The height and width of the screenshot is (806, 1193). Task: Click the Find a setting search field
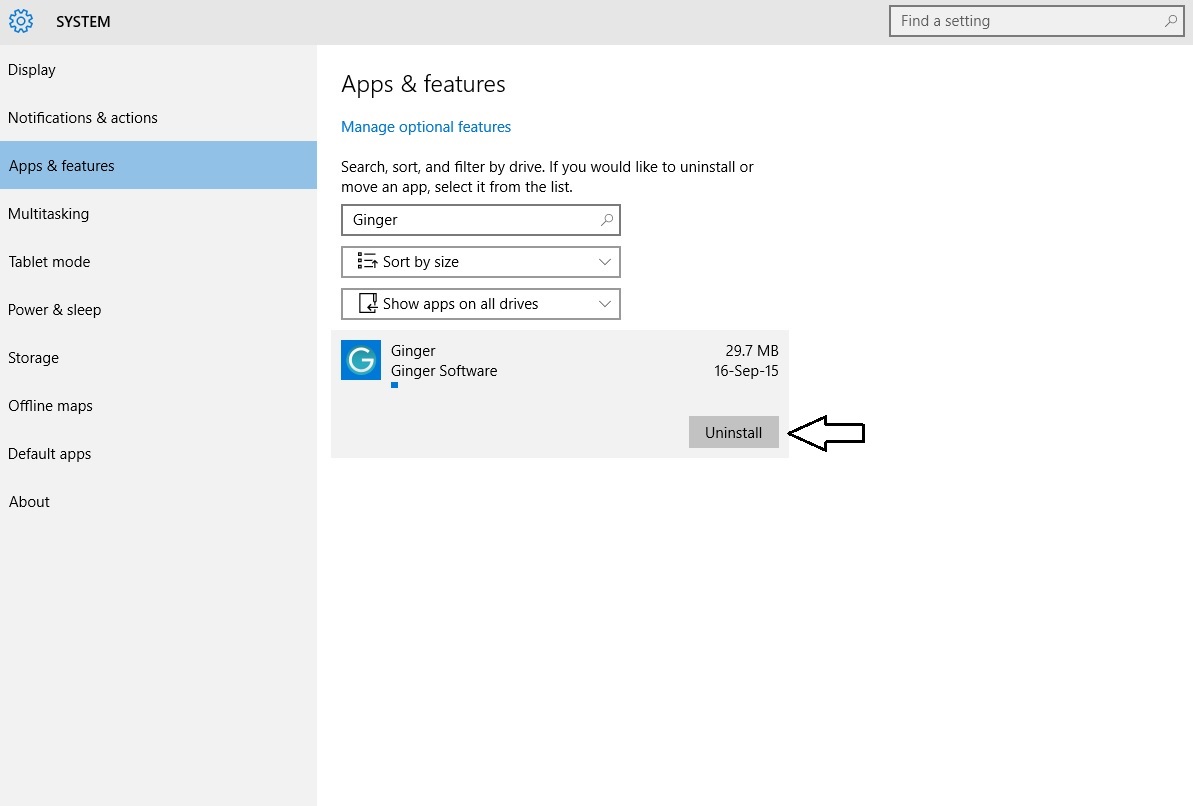click(1036, 21)
